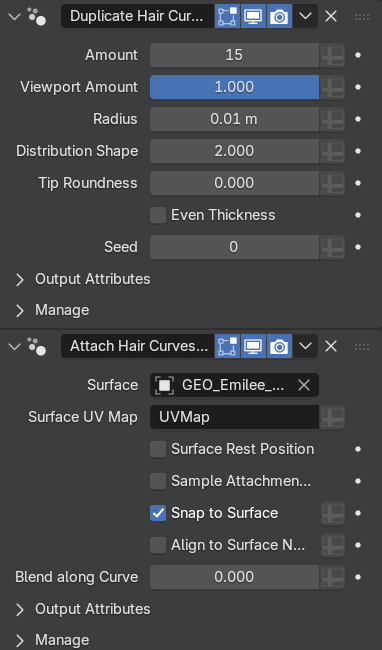
Task: Click the animate dot next to Sample Attachment
Action: click(x=358, y=481)
